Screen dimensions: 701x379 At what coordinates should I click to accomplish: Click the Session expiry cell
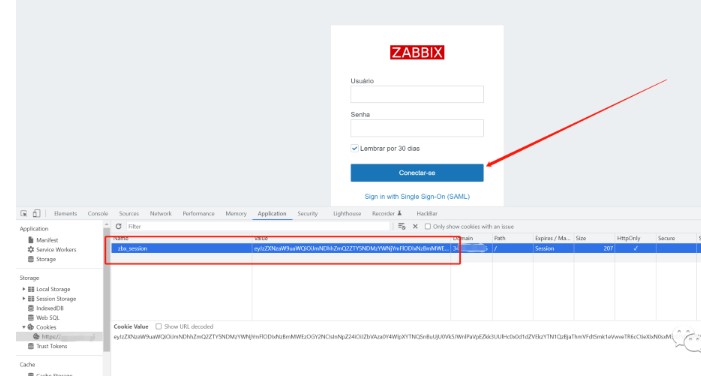553,248
